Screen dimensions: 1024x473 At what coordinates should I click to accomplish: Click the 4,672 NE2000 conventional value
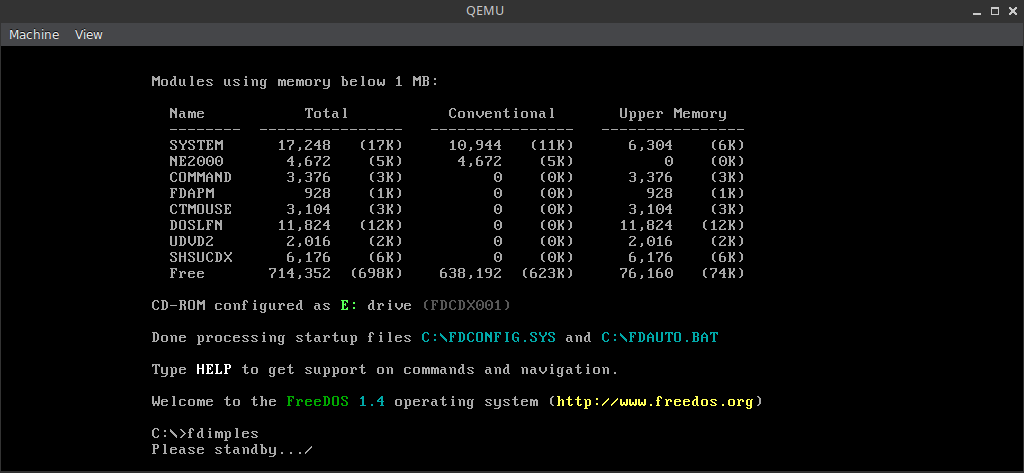pos(479,161)
